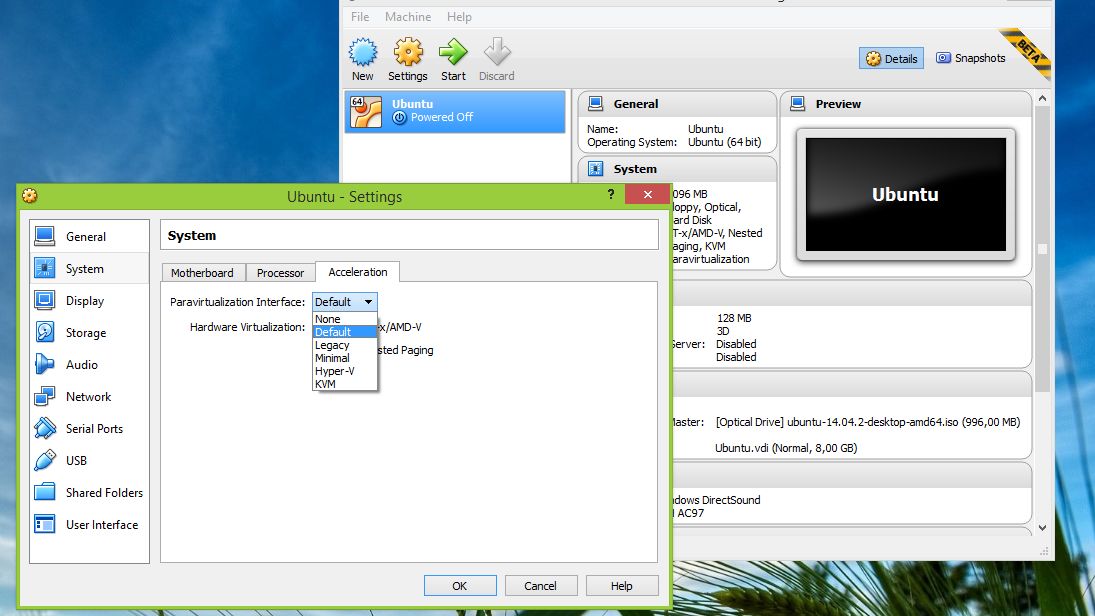Select the Acceleration tab

(x=358, y=272)
